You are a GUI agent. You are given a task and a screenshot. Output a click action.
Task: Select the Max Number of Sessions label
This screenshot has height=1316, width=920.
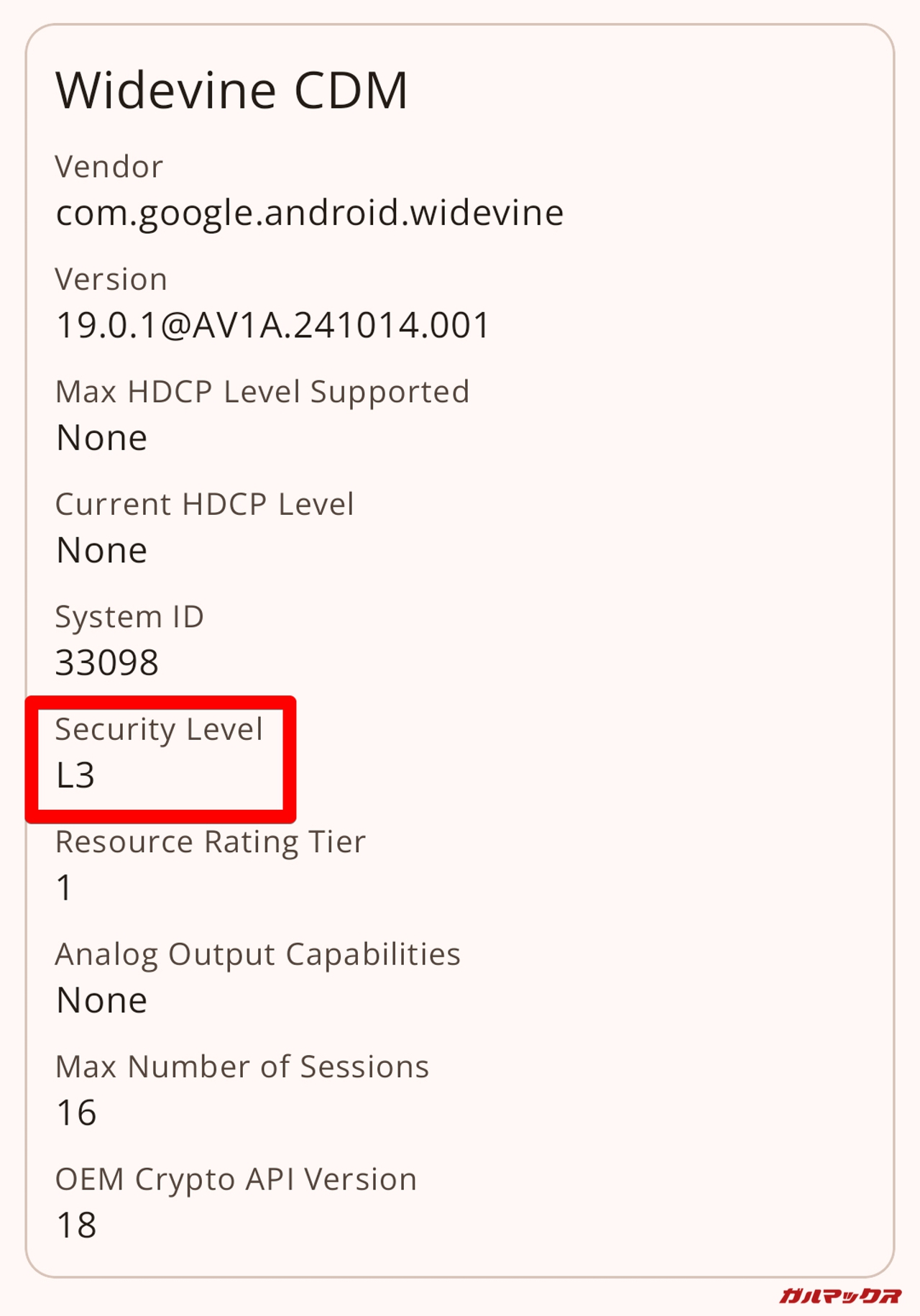[242, 1067]
